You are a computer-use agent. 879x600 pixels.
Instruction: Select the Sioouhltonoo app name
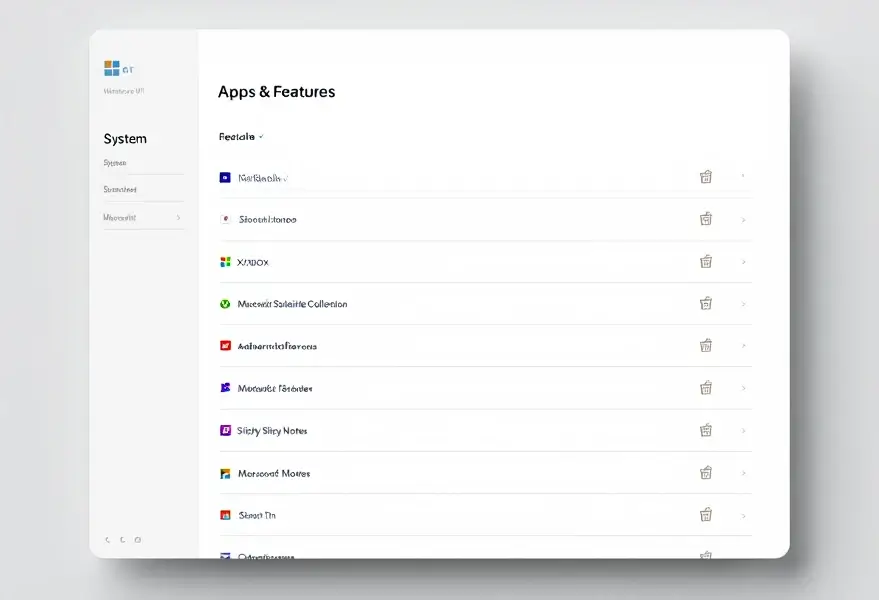tap(267, 220)
